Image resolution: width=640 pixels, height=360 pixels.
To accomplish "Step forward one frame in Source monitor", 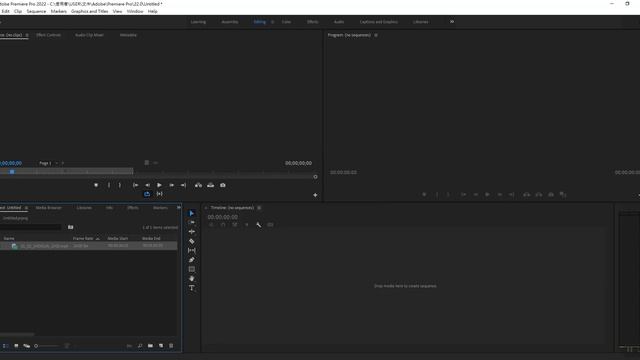I will click(171, 185).
